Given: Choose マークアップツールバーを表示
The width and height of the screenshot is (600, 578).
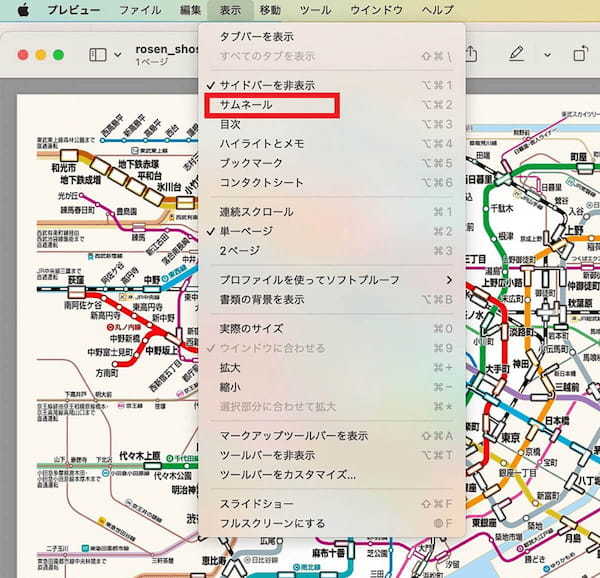Looking at the screenshot, I should (x=332, y=436).
